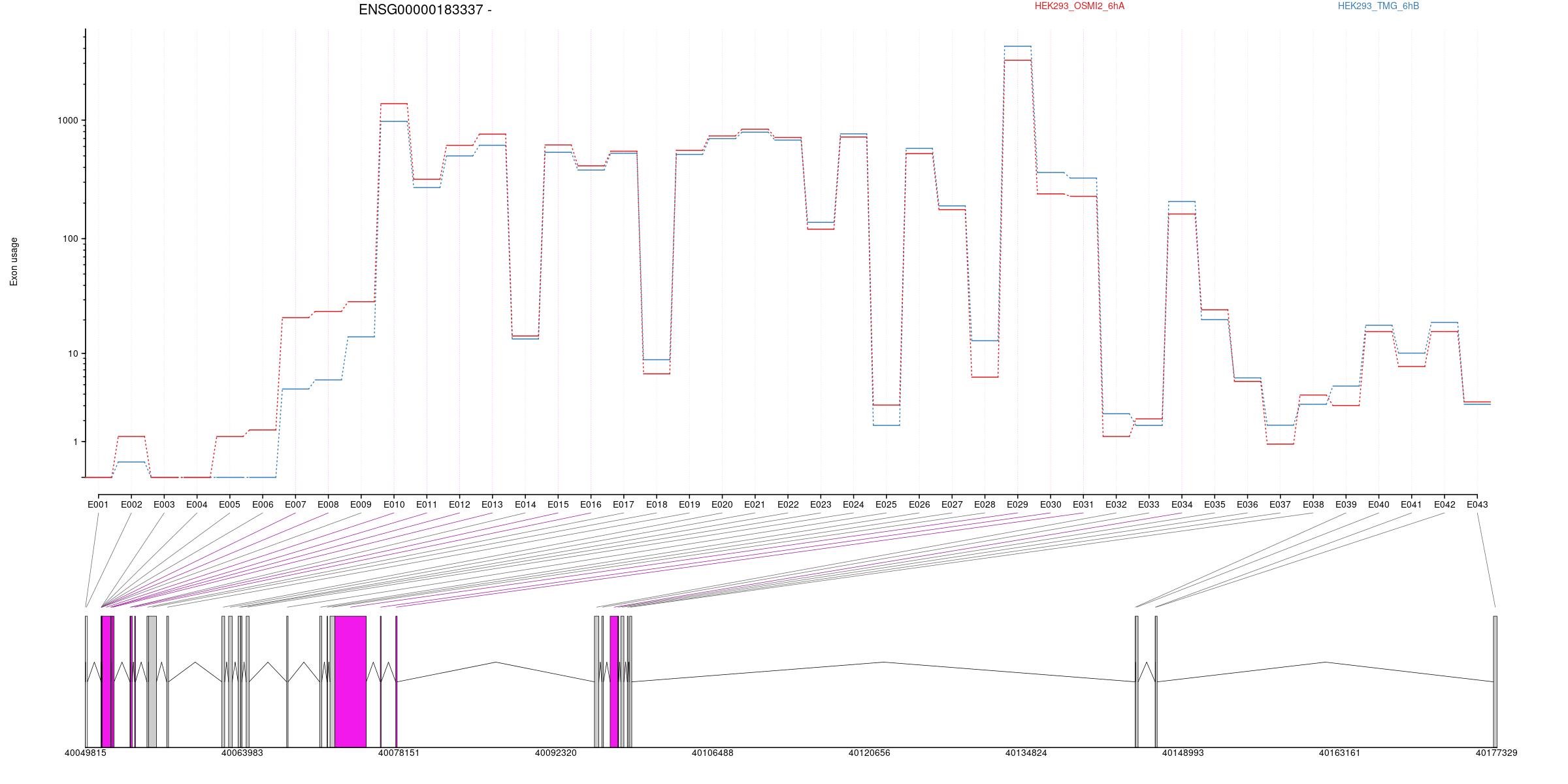1568x784 pixels.
Task: Click the magenta exon block near coordinate 40092320
Action: (614, 681)
